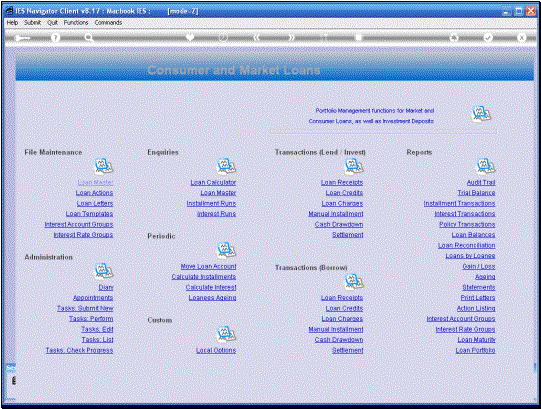Click the Custom section computer icon
This screenshot has width=541, height=409.
pos(226,334)
